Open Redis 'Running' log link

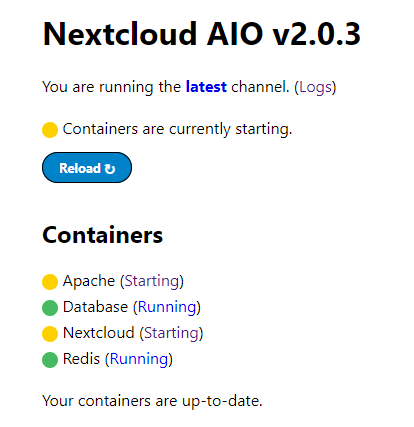tap(139, 359)
